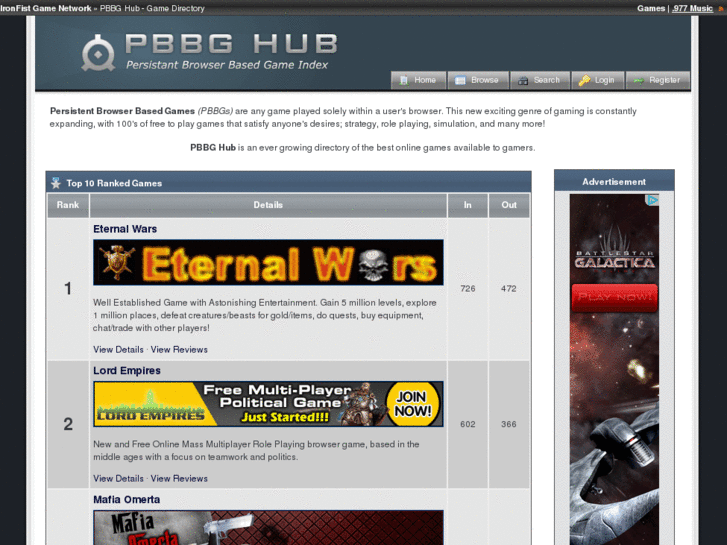Click the Search nav icon

[x=523, y=80]
